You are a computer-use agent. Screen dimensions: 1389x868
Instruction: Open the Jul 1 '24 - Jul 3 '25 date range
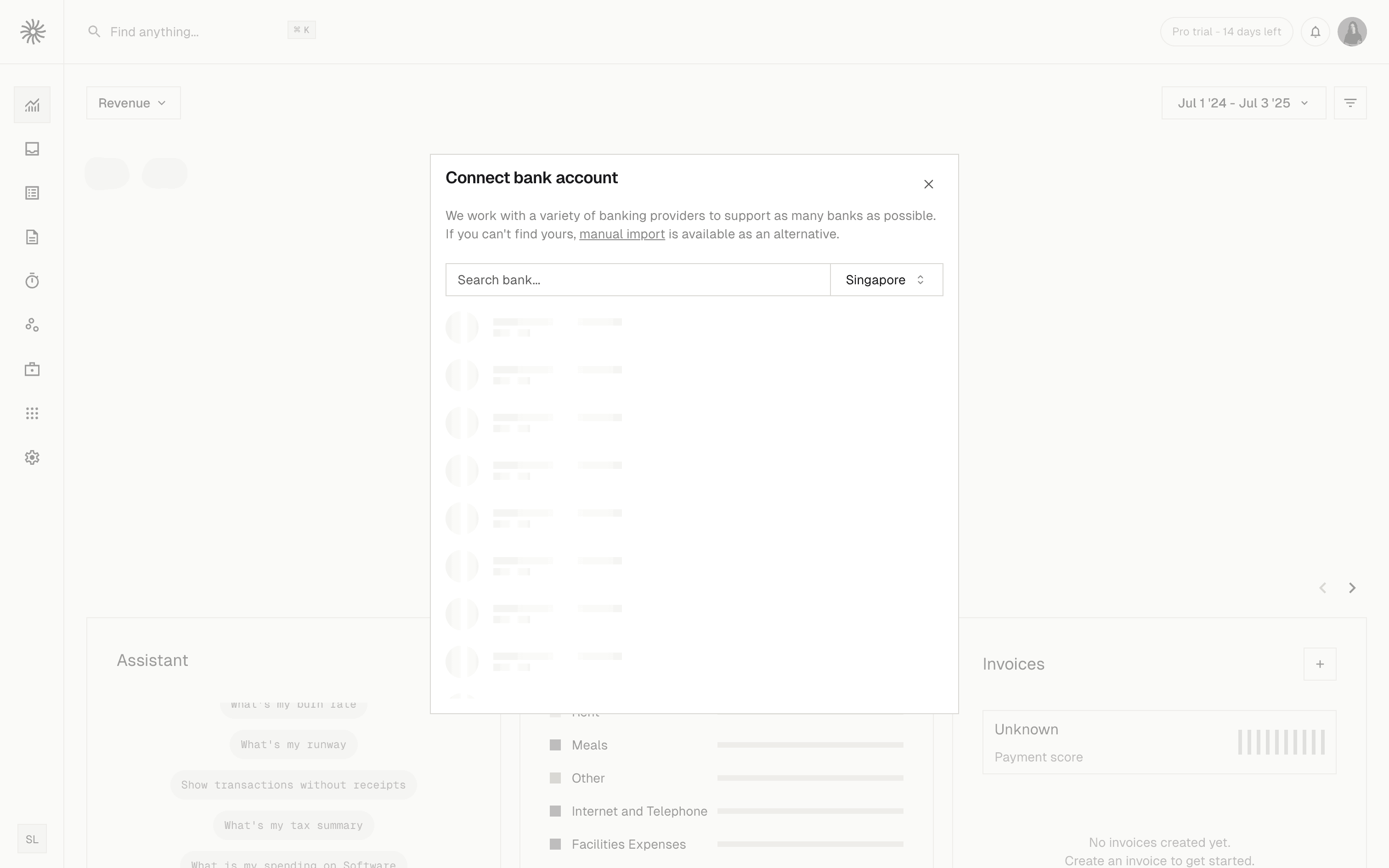click(1243, 103)
